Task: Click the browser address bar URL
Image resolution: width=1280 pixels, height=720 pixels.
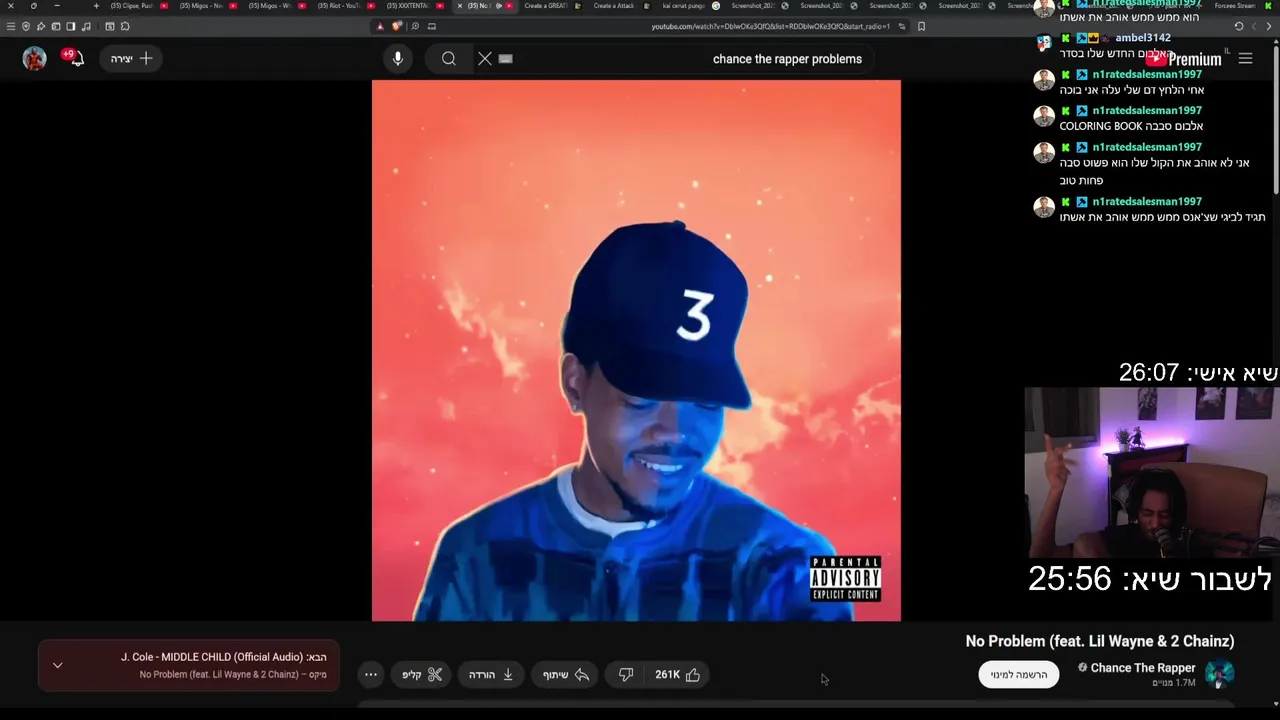Action: point(770,26)
